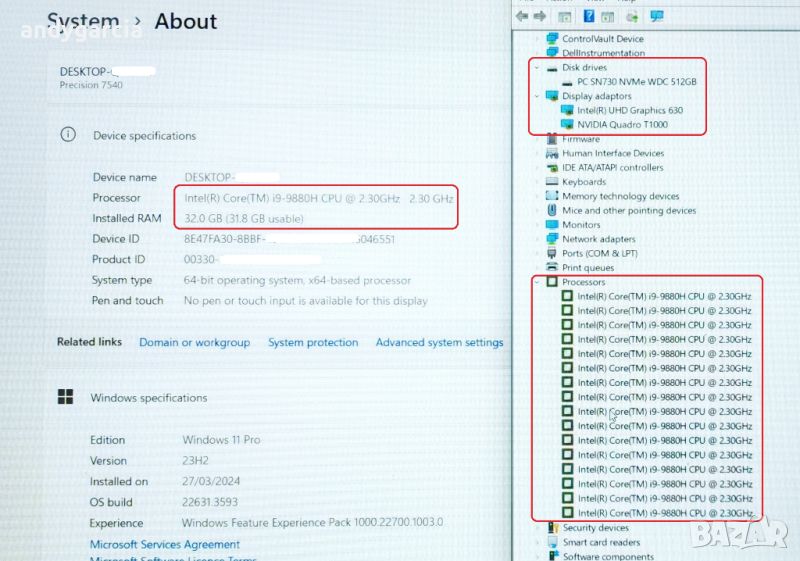Collapse the Disk drives category
This screenshot has height=561, width=800.
pos(537,67)
